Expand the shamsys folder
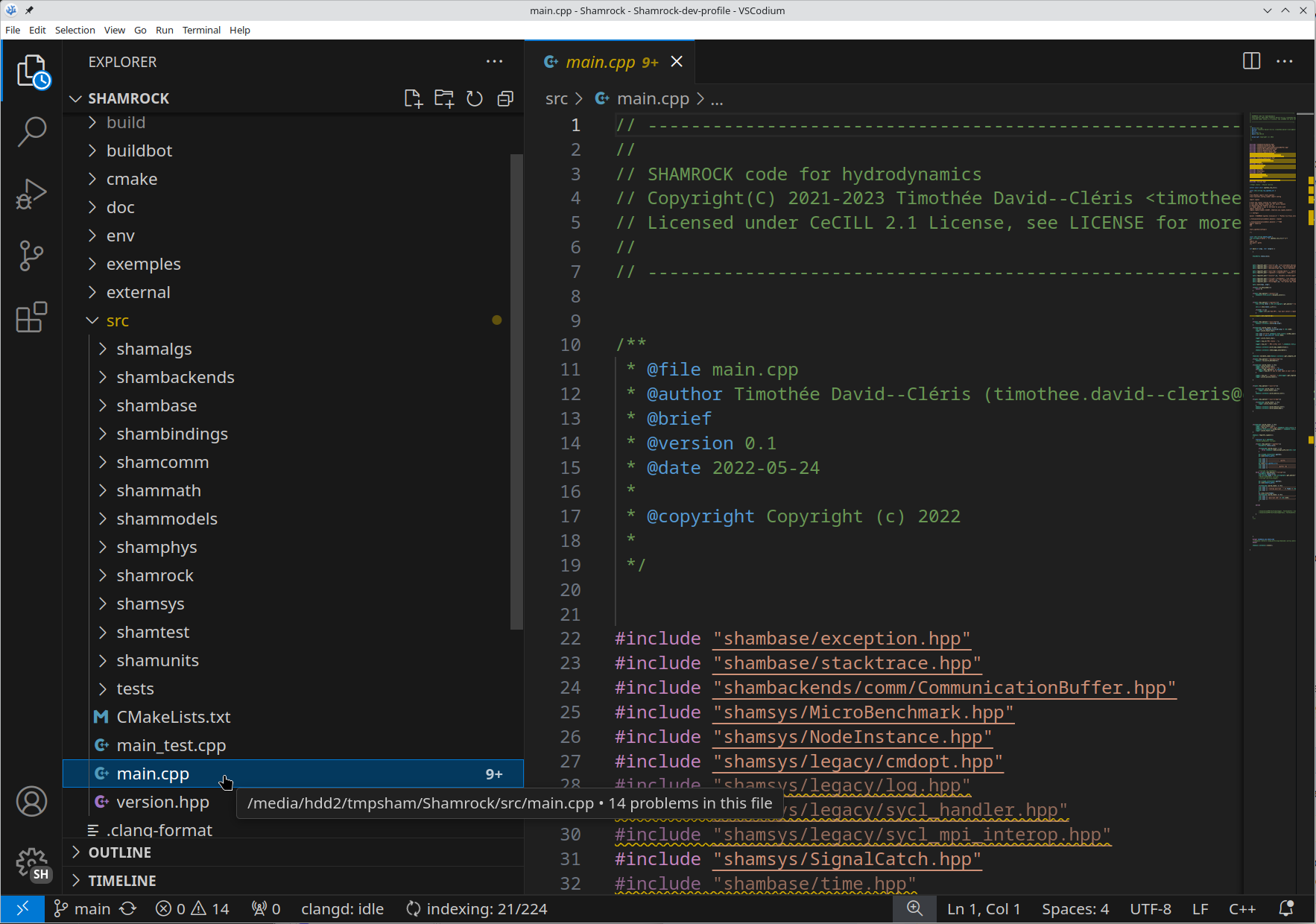Image resolution: width=1316 pixels, height=924 pixels. (294, 604)
